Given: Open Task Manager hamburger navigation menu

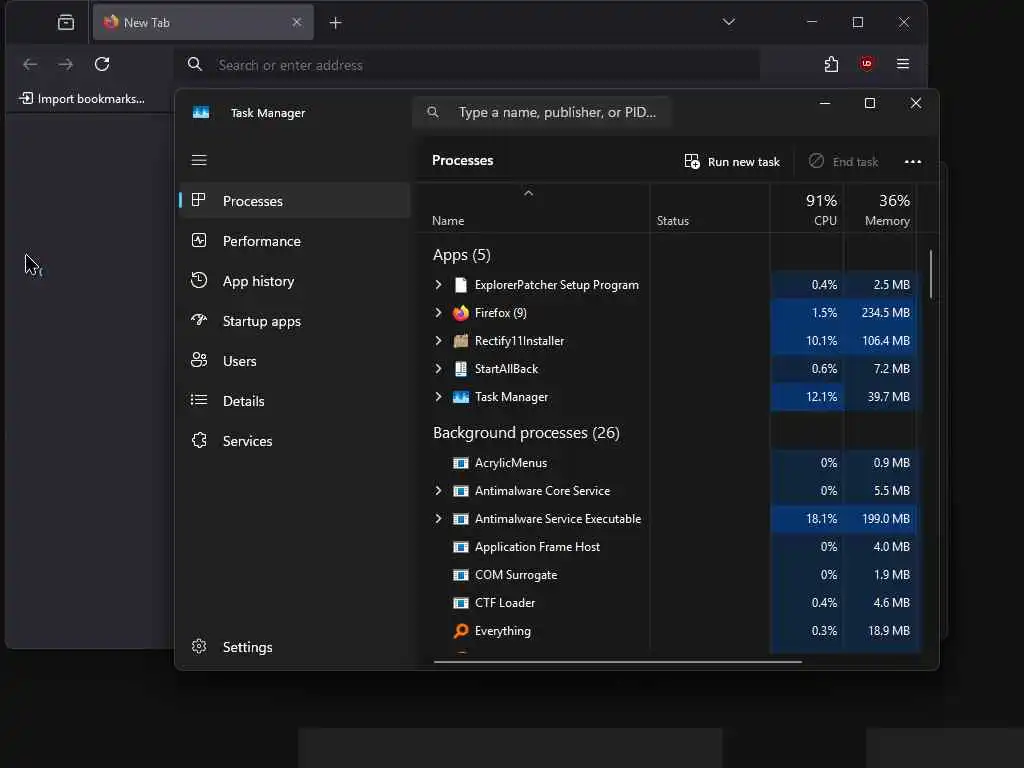Looking at the screenshot, I should click(199, 160).
